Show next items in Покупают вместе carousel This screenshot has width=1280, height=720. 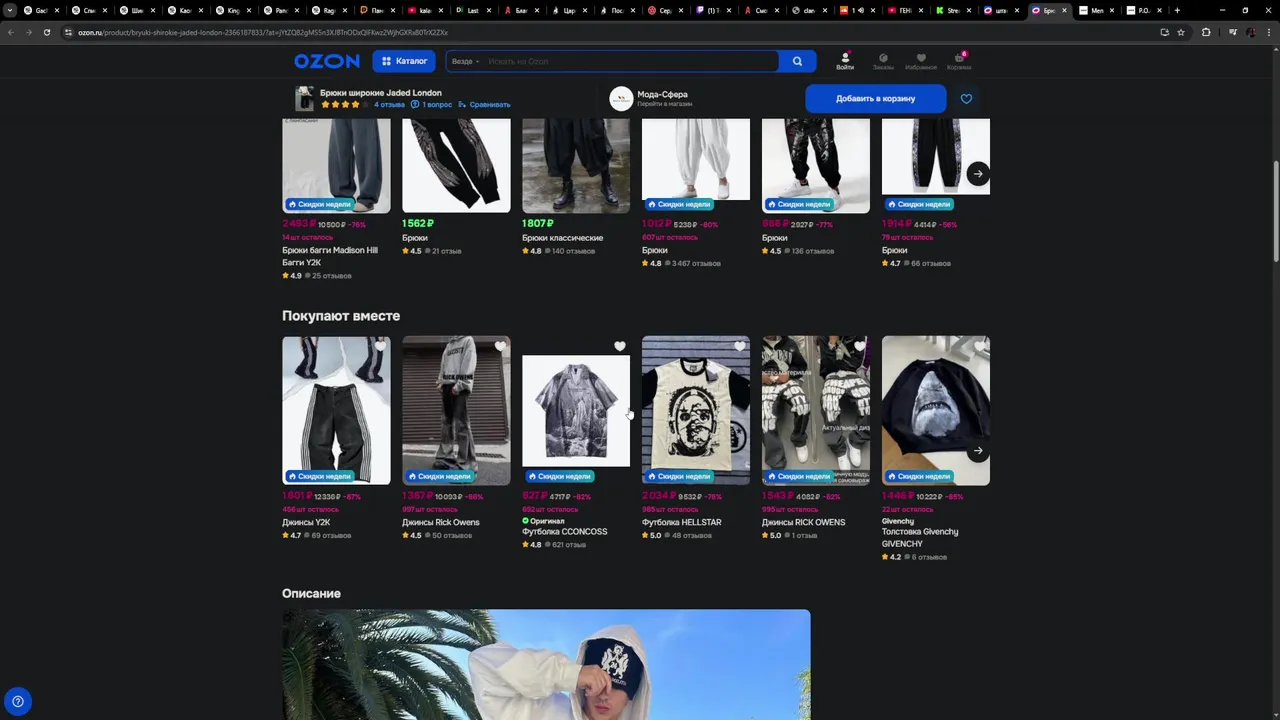[x=978, y=451]
